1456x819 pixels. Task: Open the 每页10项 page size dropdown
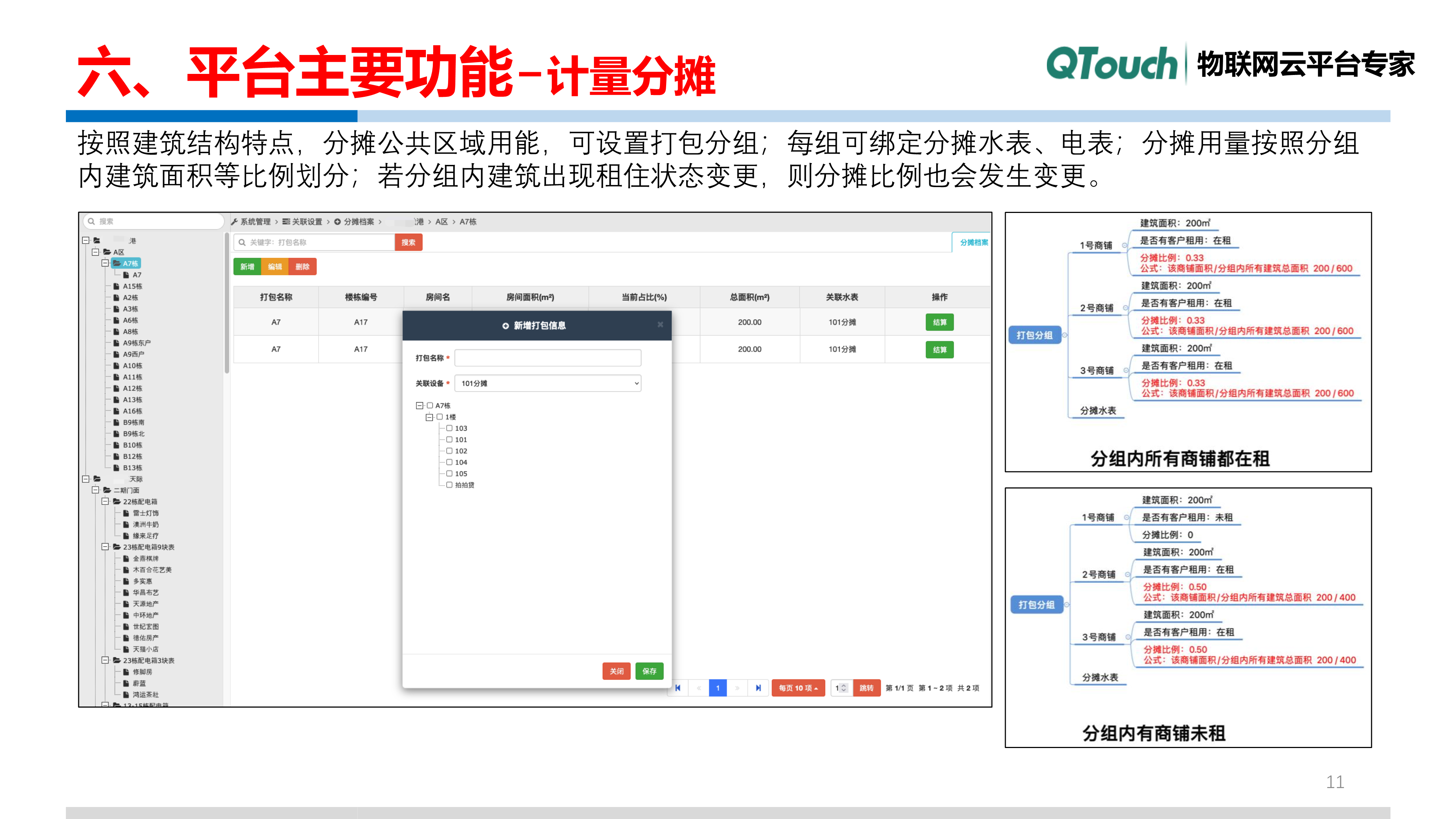click(x=798, y=688)
